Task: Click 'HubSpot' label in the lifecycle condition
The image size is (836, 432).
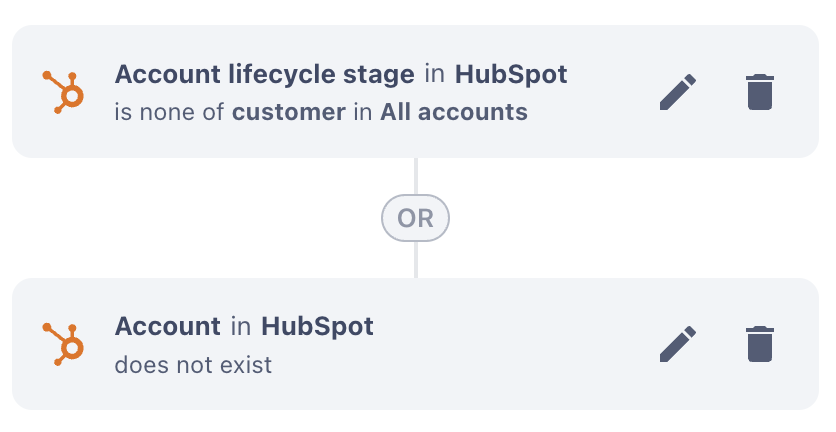Action: (x=511, y=74)
